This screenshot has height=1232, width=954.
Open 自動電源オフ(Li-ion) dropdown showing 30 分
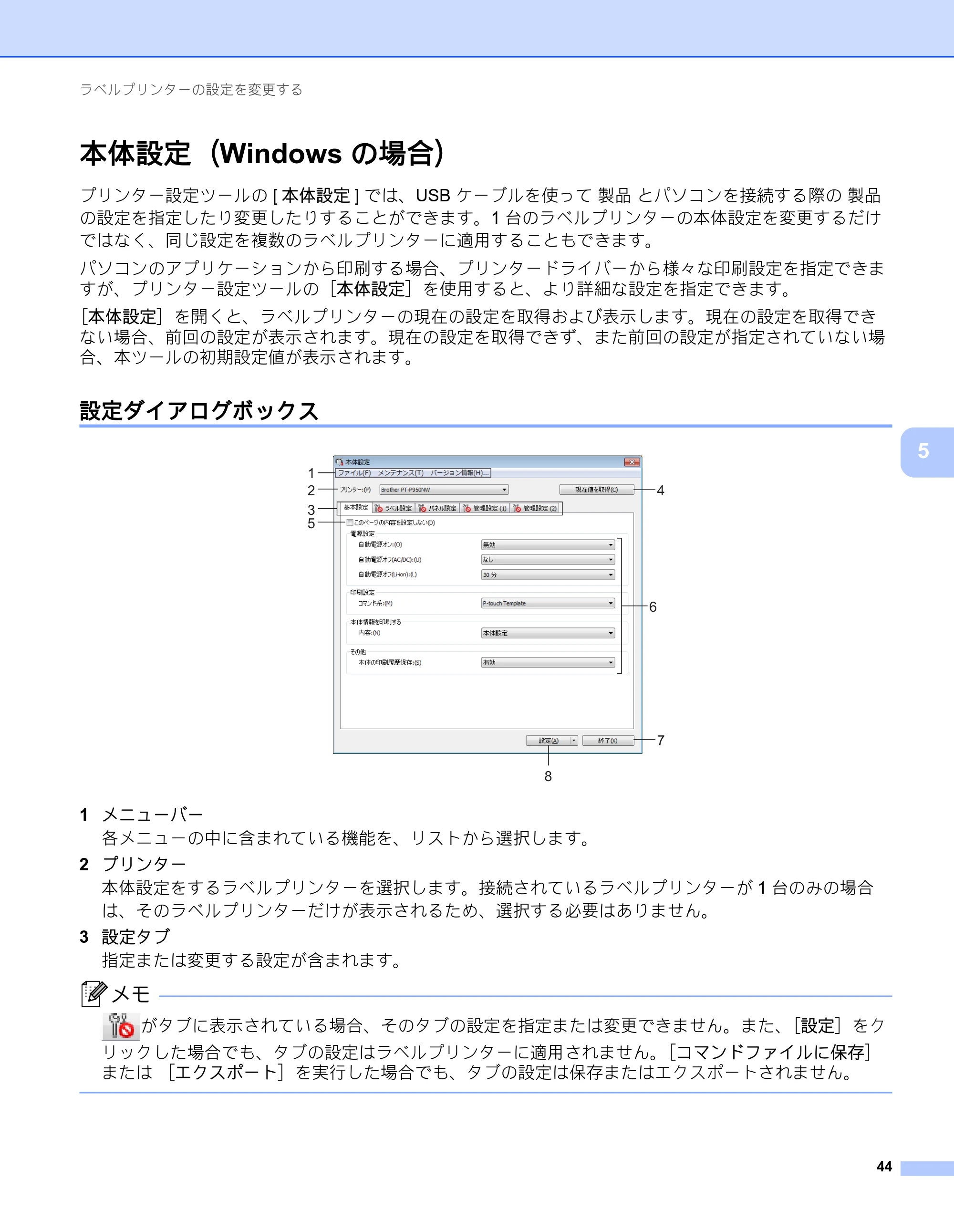(548, 575)
